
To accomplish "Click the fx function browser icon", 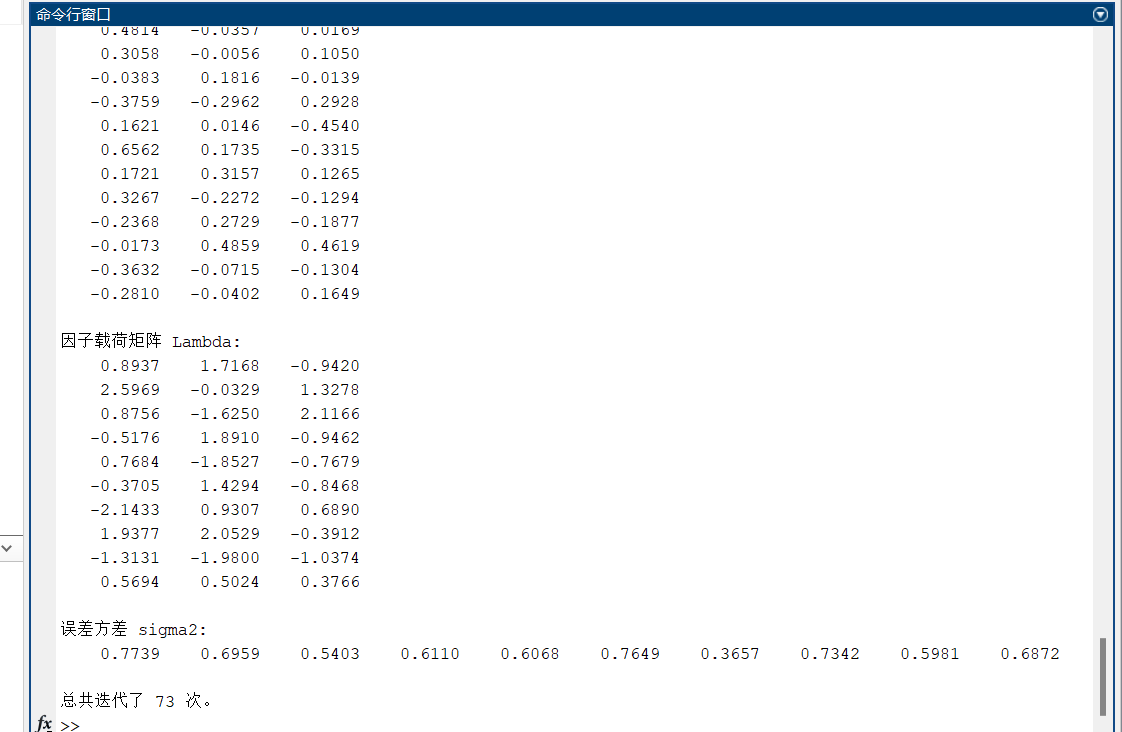I will point(44,723).
